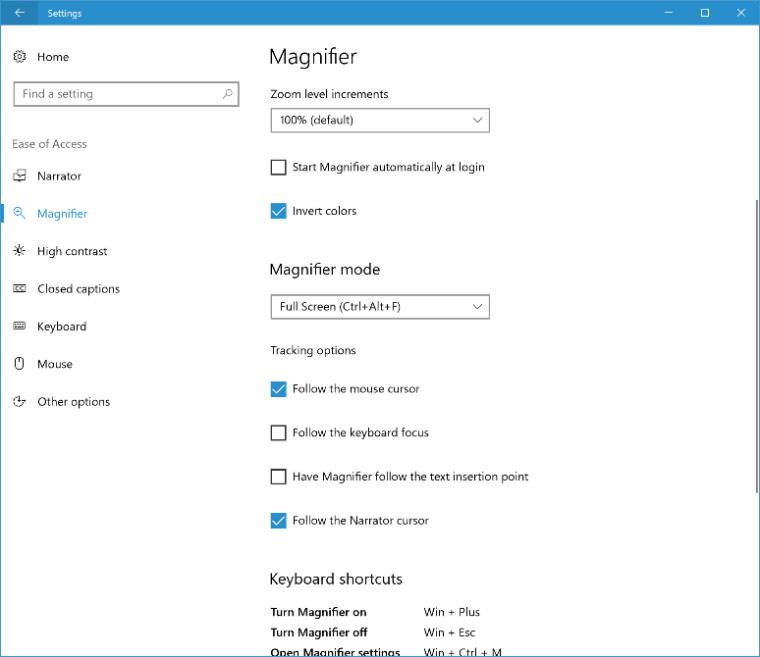Click the back arrow in title bar
The image size is (760, 657).
pos(19,13)
